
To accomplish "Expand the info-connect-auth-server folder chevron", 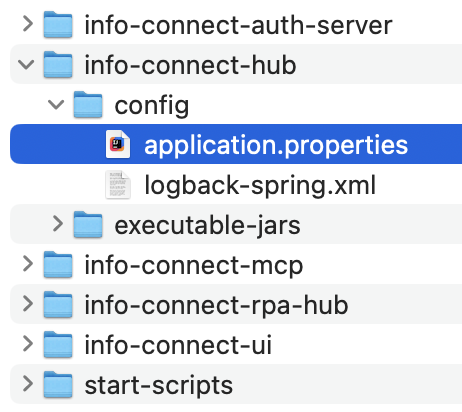I will pyautogui.click(x=28, y=24).
